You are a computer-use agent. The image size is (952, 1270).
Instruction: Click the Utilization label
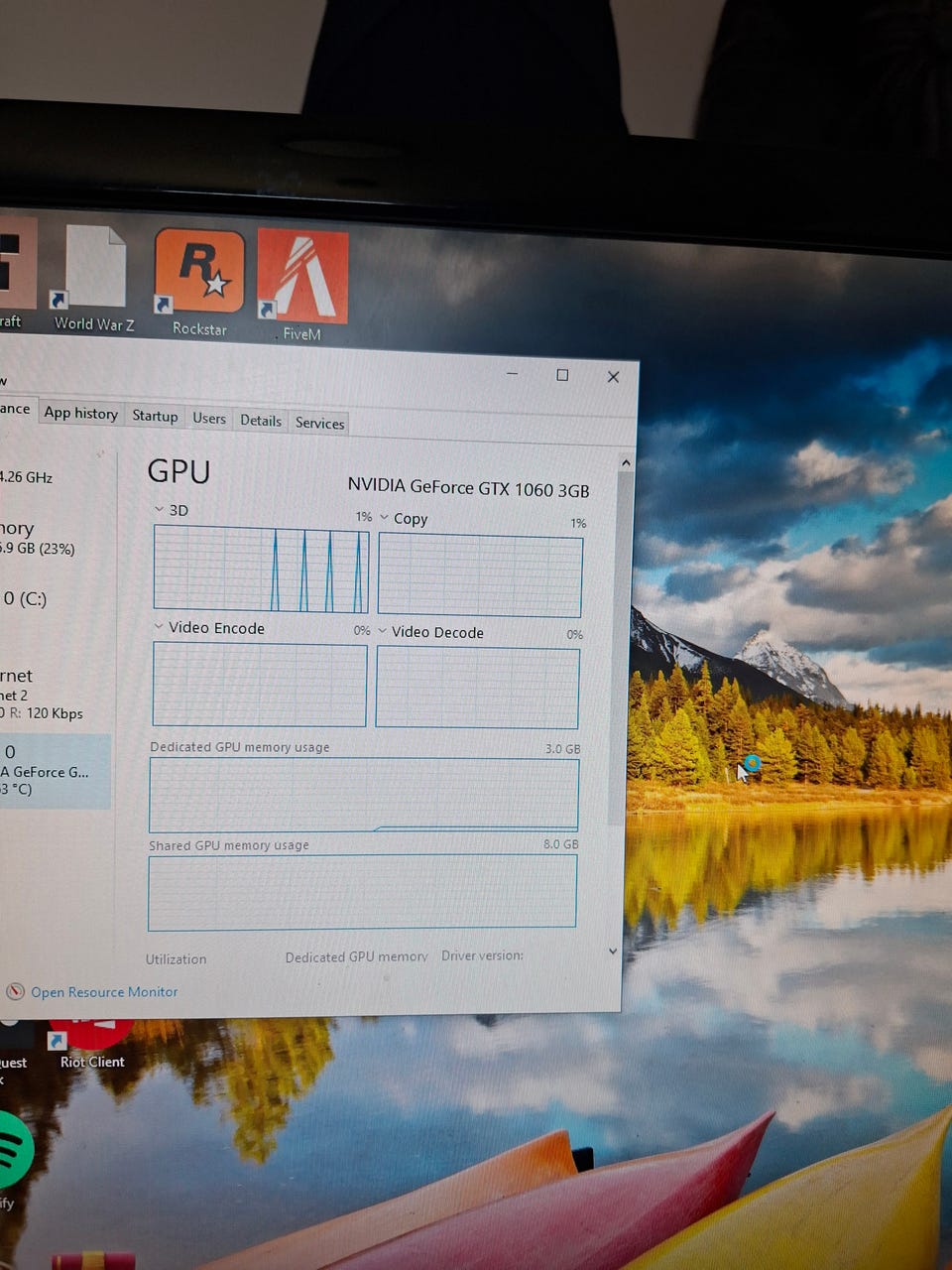coord(177,959)
